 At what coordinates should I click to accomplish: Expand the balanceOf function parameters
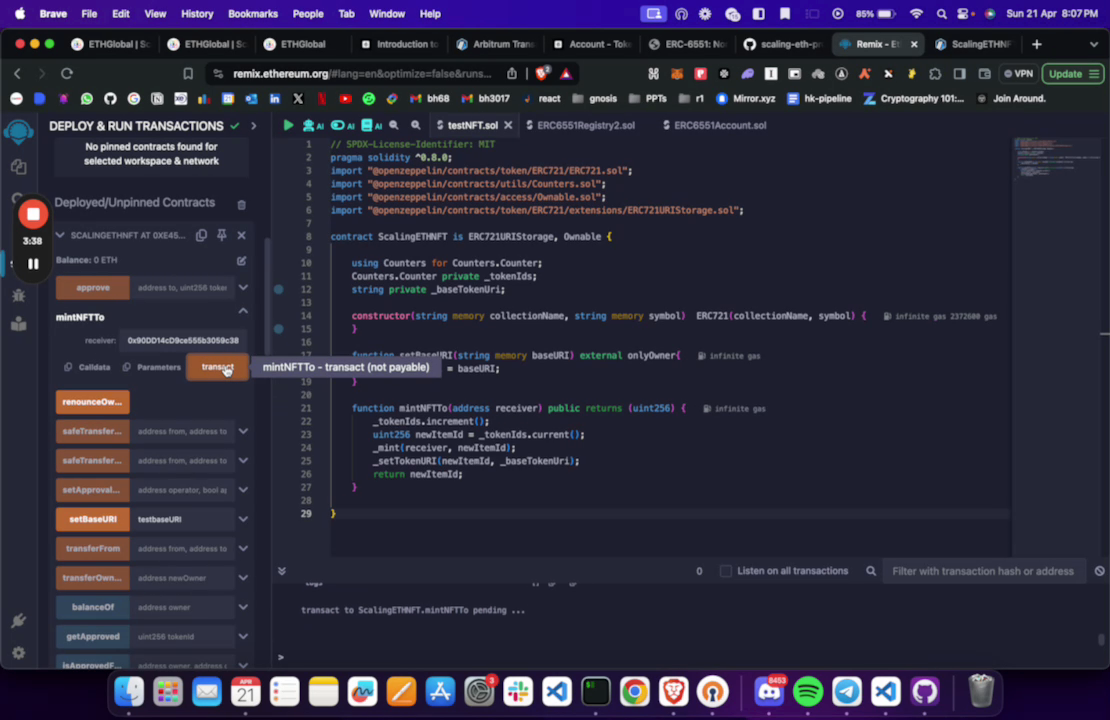(x=243, y=607)
